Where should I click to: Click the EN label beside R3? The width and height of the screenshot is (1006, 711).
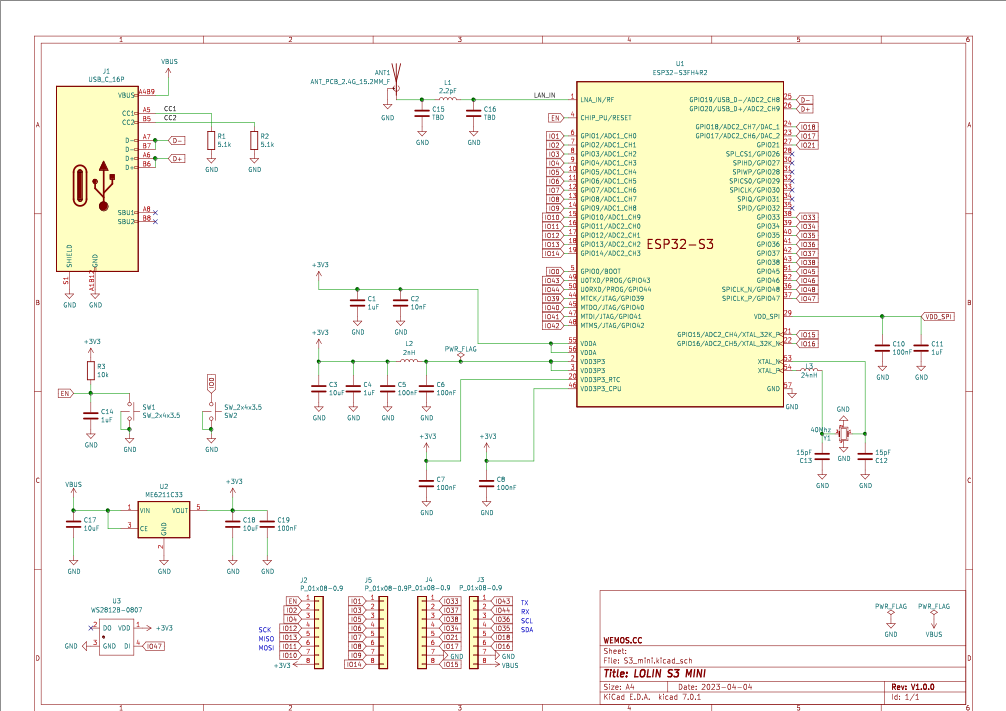click(66, 393)
